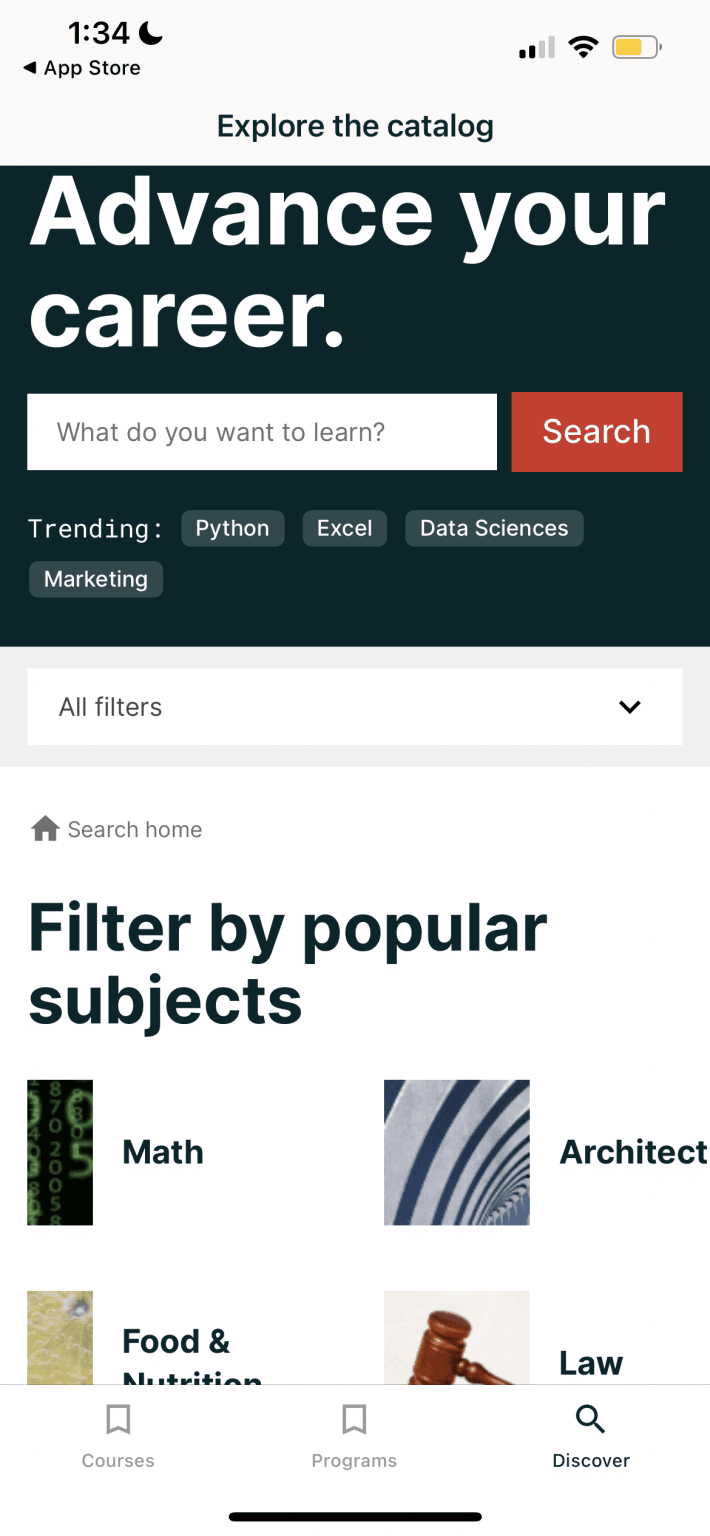Tap the Wi-Fi status icon
The image size is (710, 1536).
click(582, 47)
